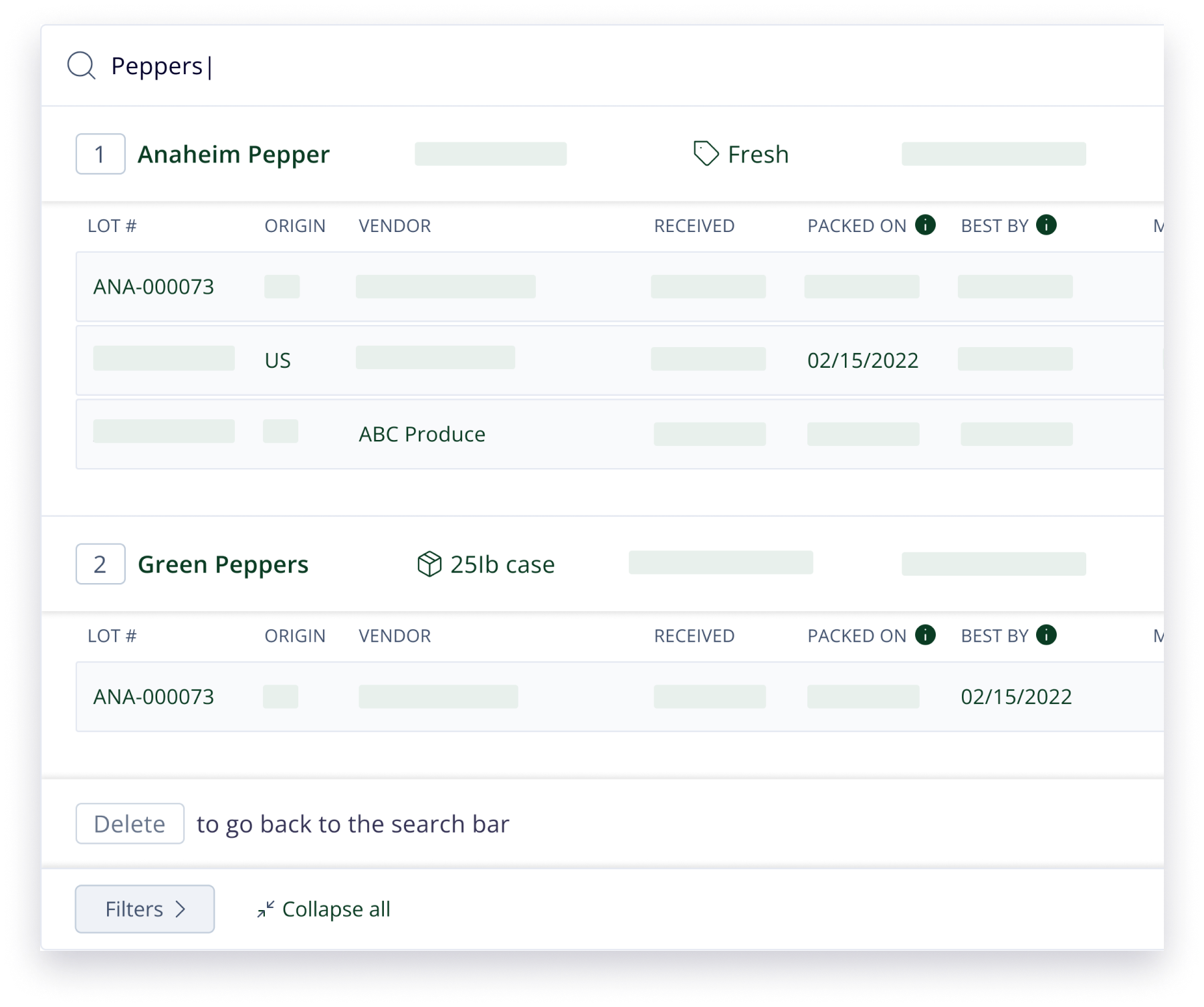Click the Delete key button
The height and width of the screenshot is (1007, 1204).
pos(130,823)
